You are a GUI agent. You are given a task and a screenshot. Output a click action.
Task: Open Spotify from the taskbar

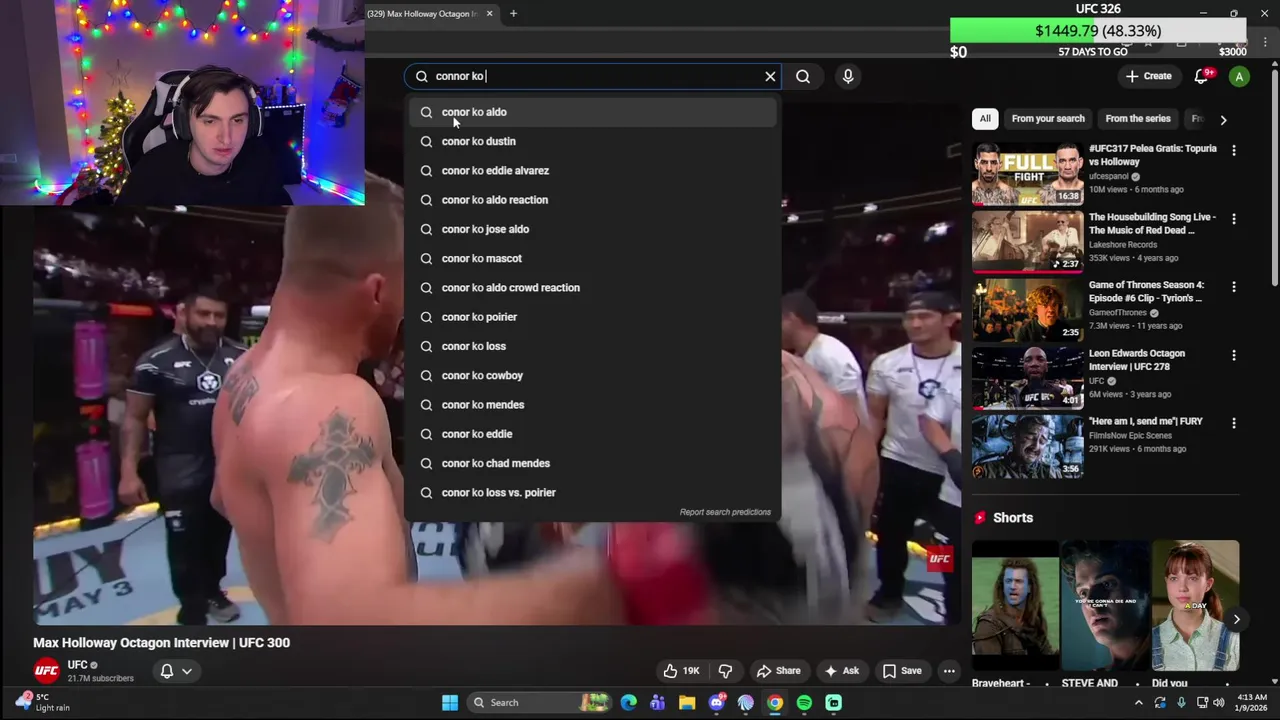(x=804, y=703)
